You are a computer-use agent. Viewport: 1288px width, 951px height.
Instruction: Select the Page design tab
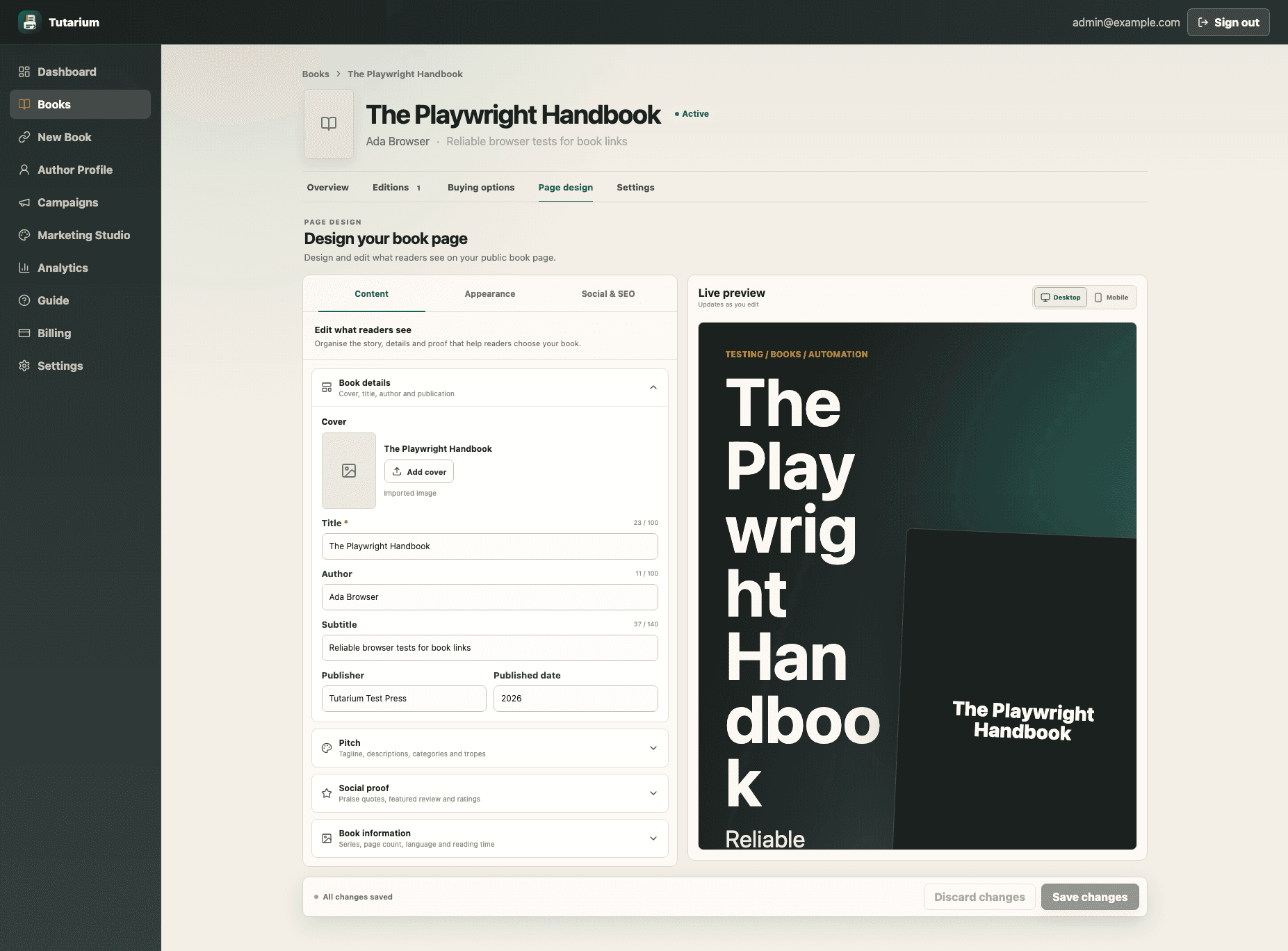coord(566,187)
